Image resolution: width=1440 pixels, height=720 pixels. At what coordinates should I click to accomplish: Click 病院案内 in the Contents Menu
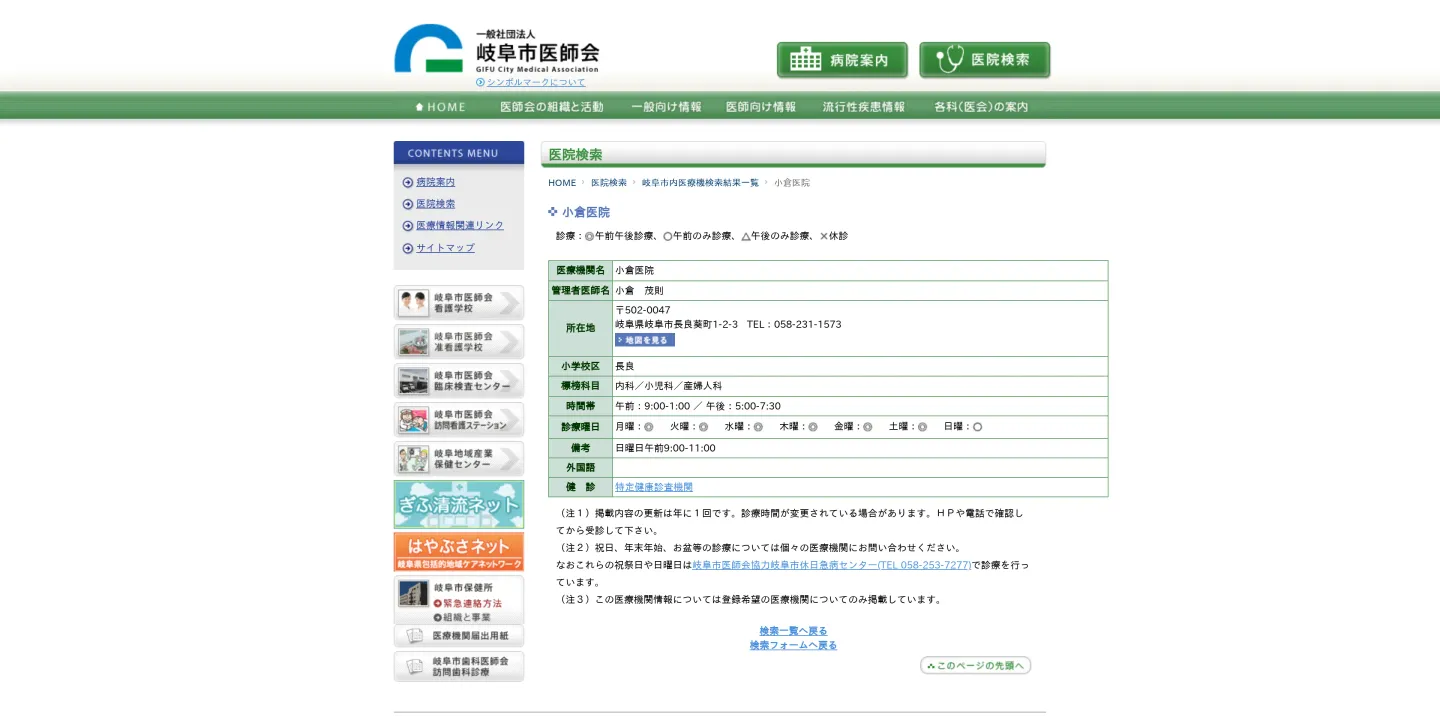click(435, 182)
